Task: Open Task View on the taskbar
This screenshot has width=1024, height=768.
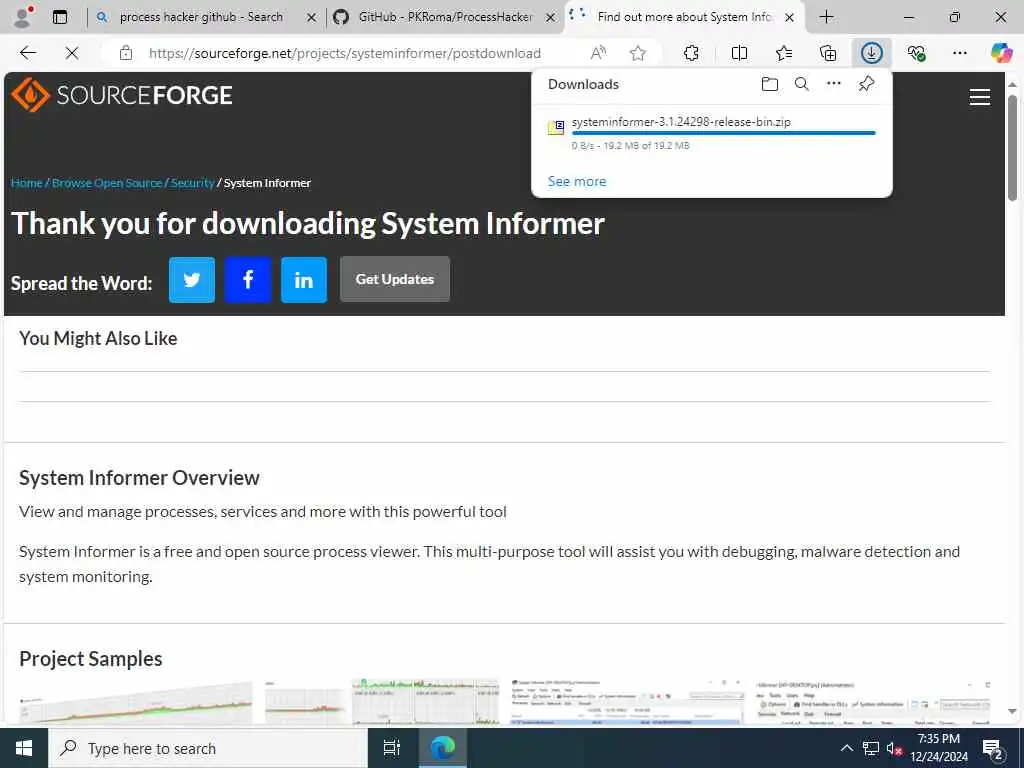Action: point(391,748)
